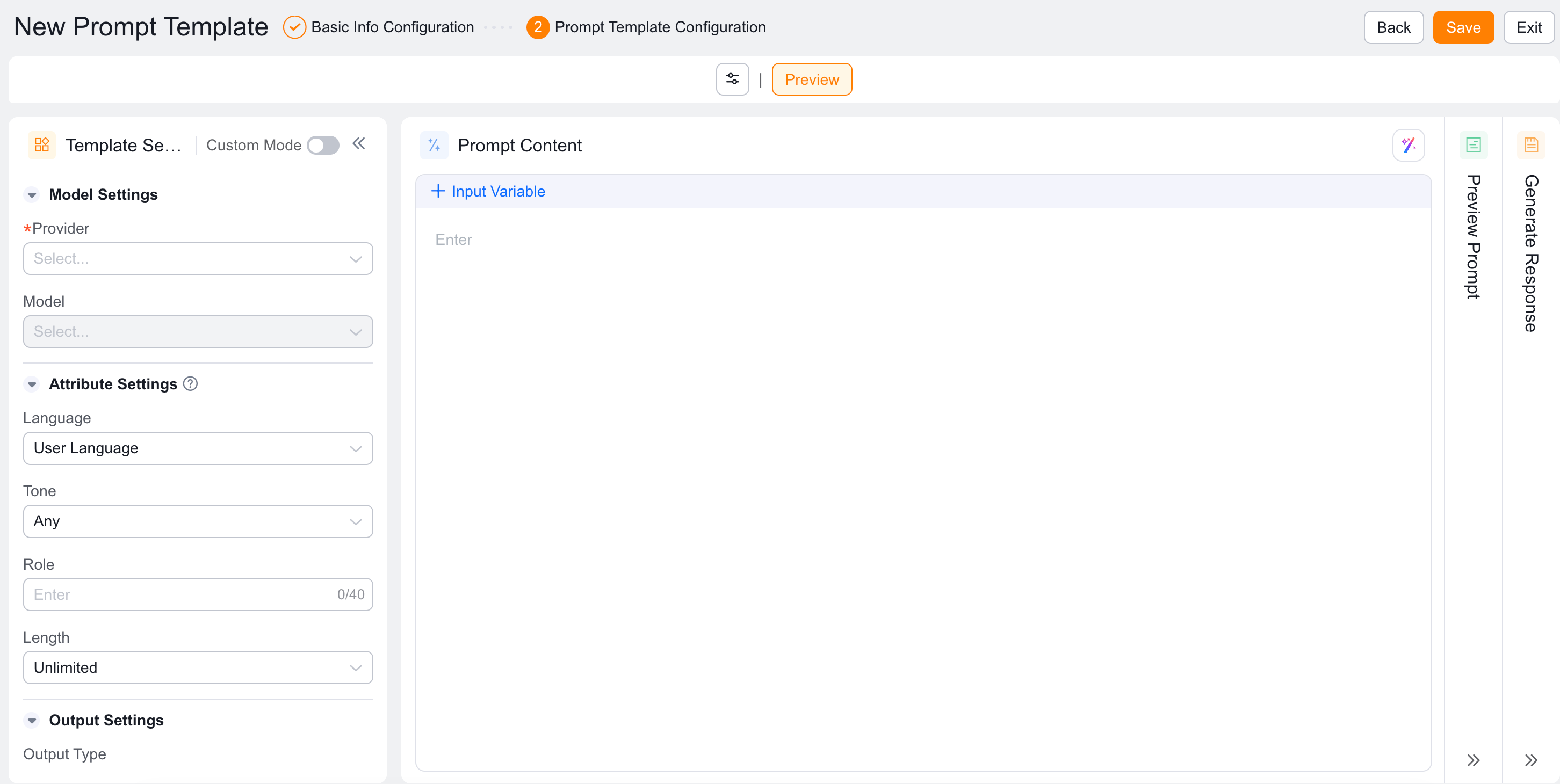Click the Back button

coord(1393,27)
